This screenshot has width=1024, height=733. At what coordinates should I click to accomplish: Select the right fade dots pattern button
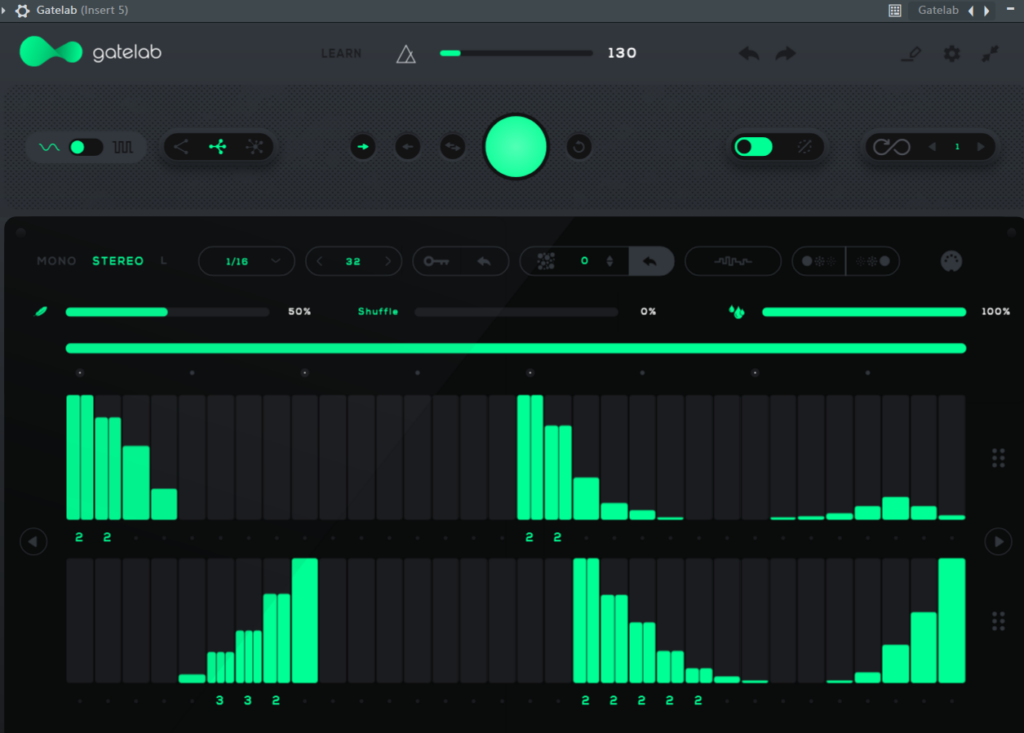coord(872,261)
